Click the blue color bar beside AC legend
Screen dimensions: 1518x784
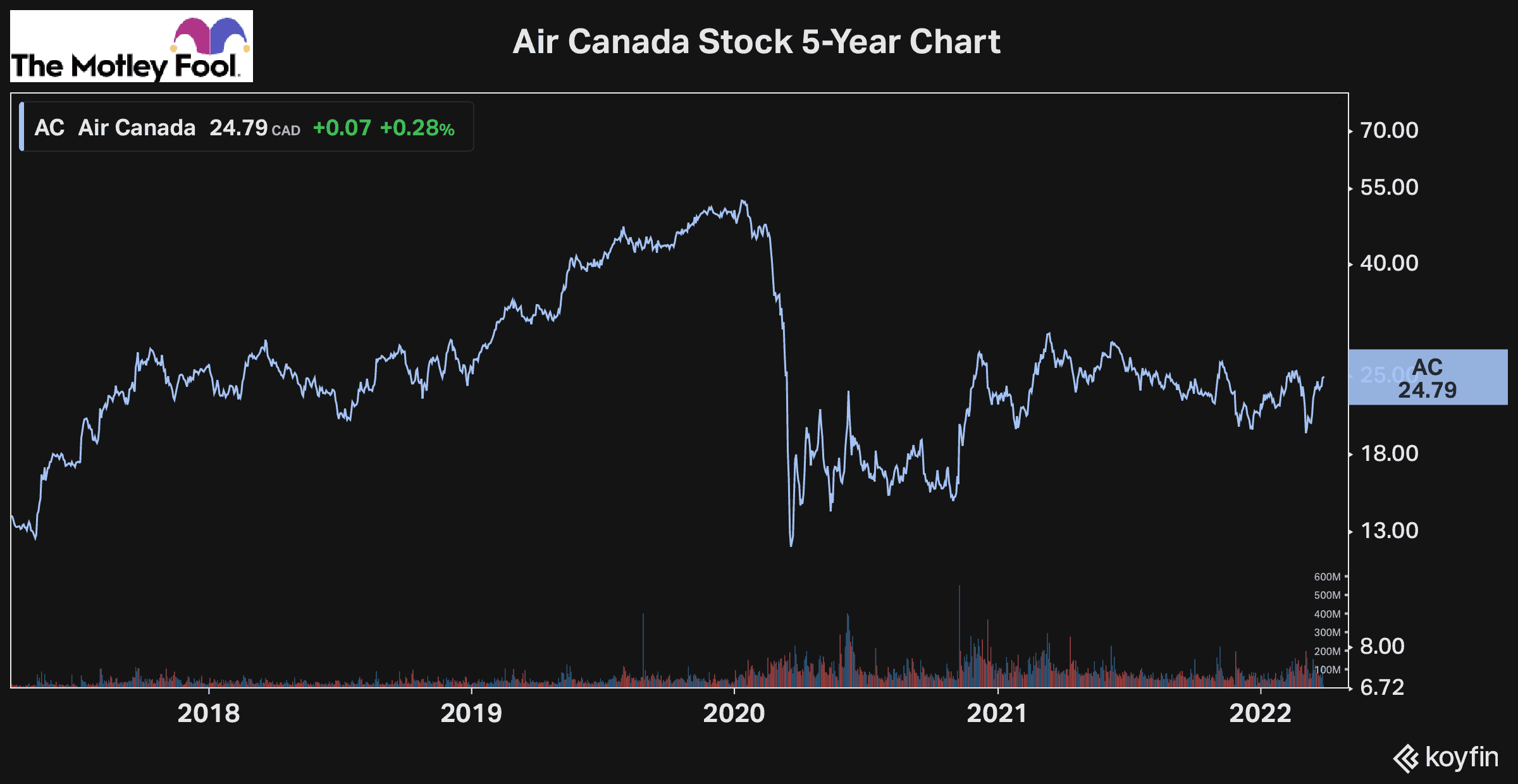(22, 127)
